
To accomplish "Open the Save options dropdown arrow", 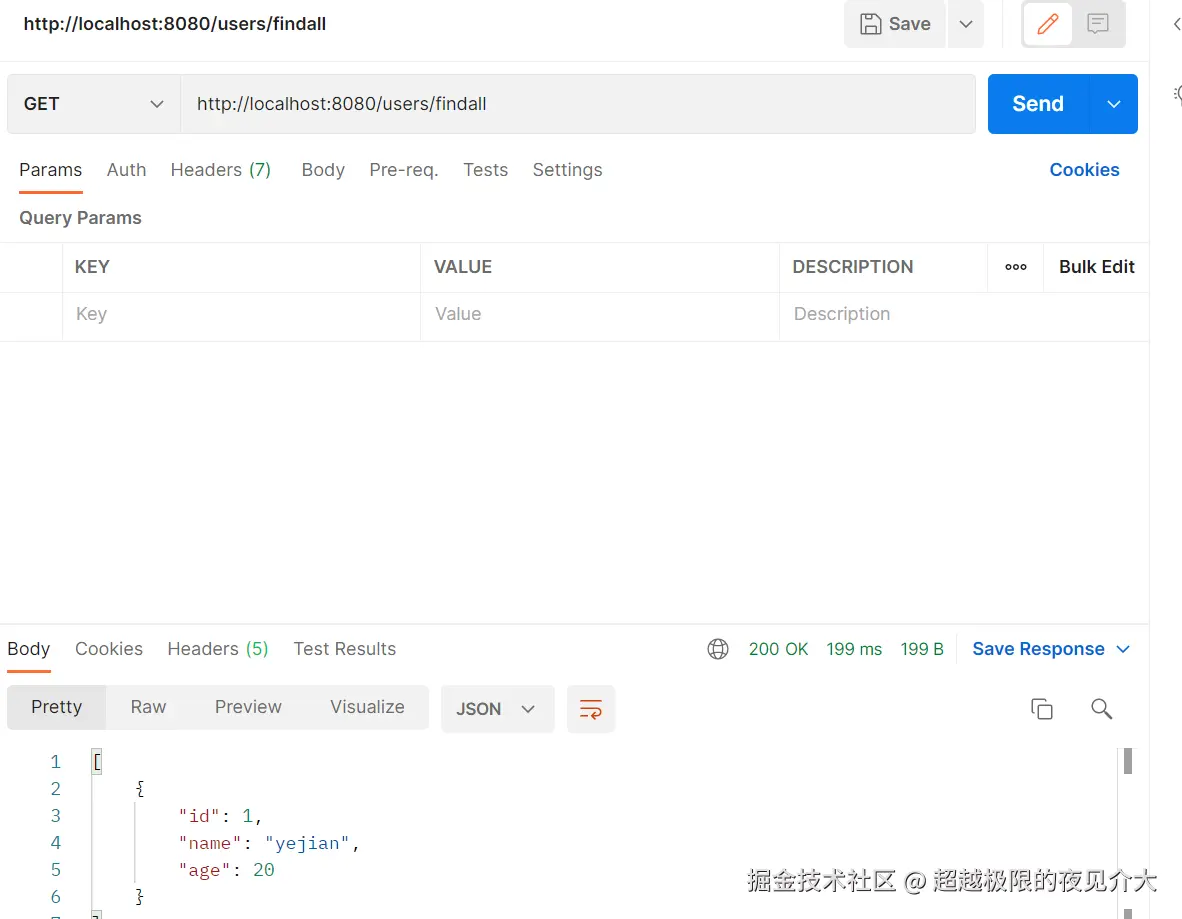I will point(966,24).
